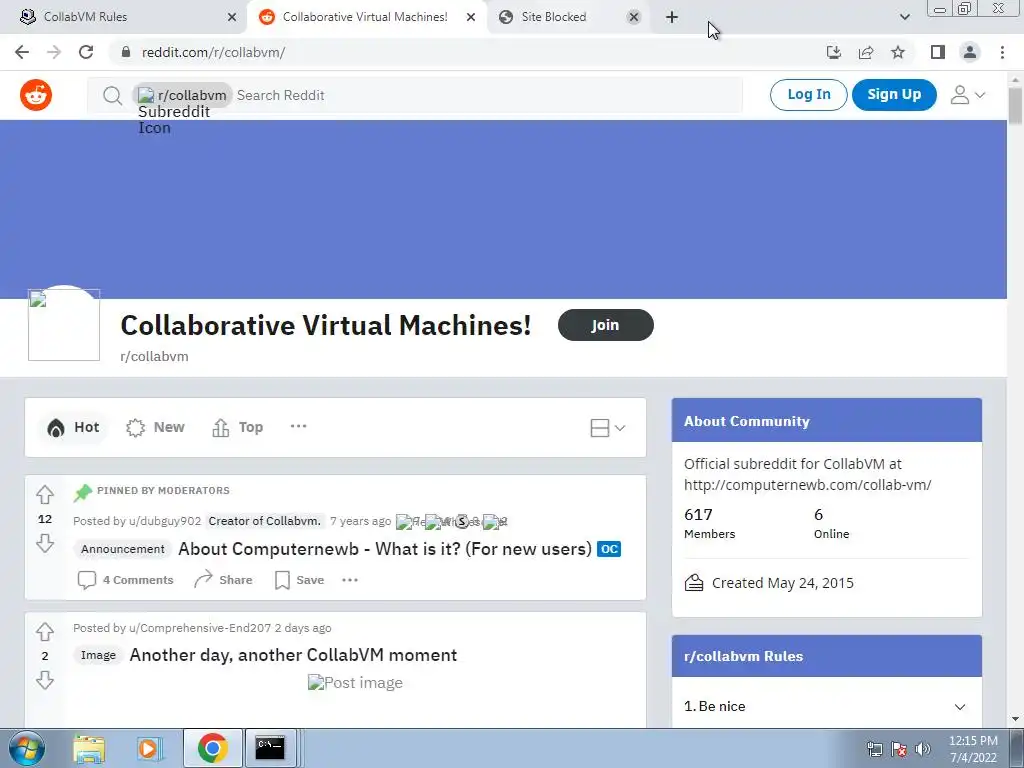The width and height of the screenshot is (1024, 768).
Task: Go back with browser back arrow
Action: click(x=22, y=52)
